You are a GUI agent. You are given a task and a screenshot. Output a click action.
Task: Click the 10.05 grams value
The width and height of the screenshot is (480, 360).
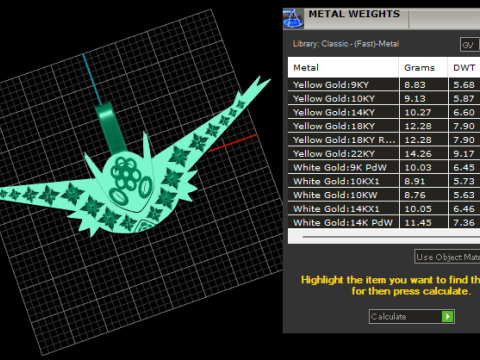click(x=418, y=209)
